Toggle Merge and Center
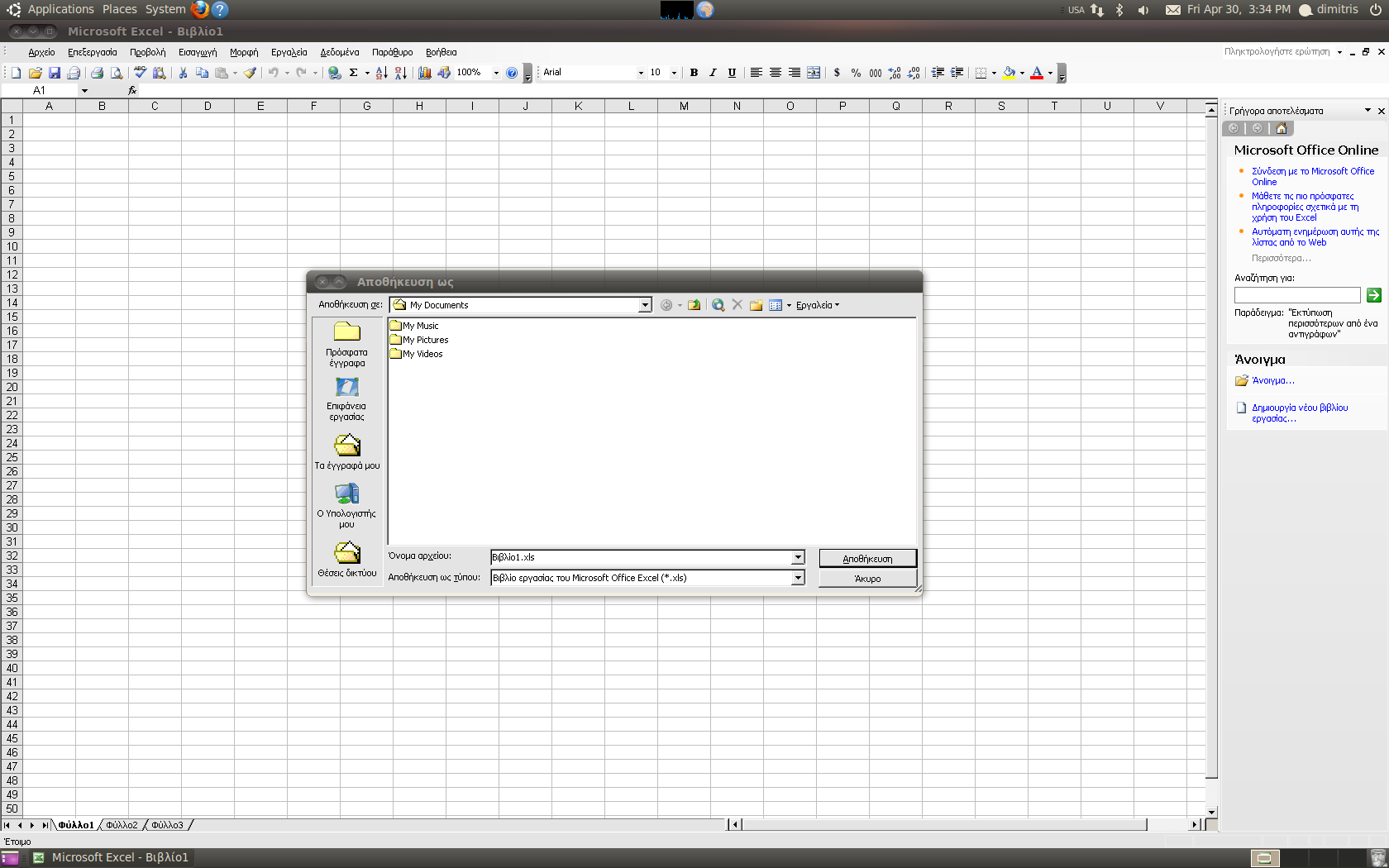 pos(814,73)
